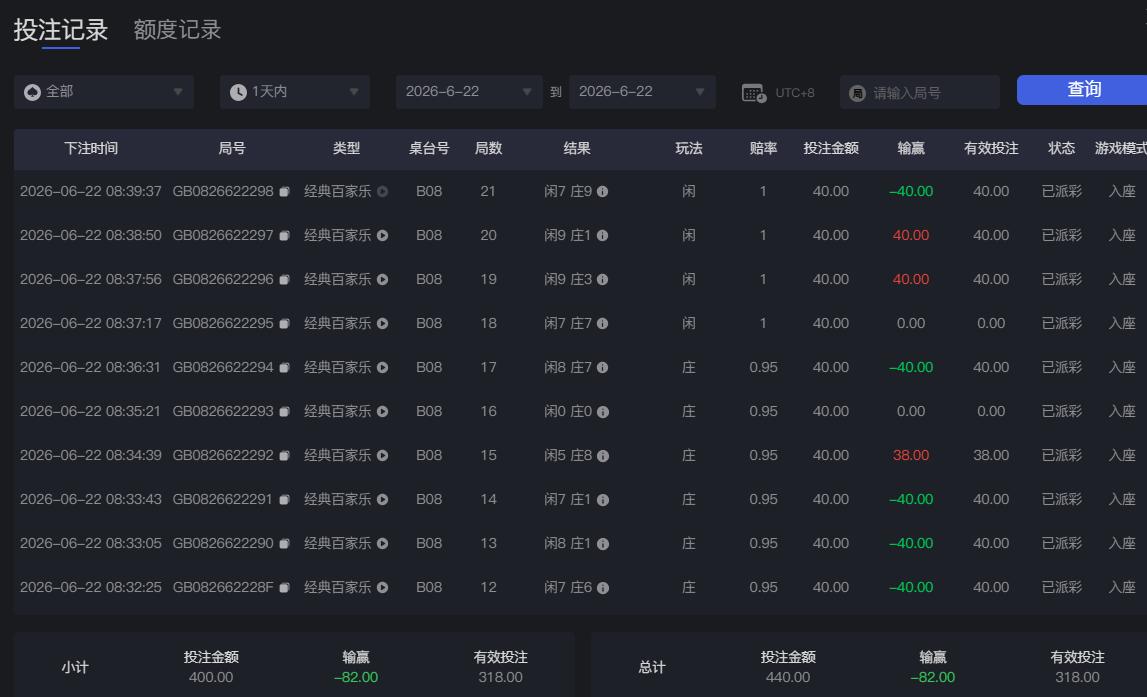Expand the end date 2026-6-22 picker
The height and width of the screenshot is (697, 1147).
[642, 92]
